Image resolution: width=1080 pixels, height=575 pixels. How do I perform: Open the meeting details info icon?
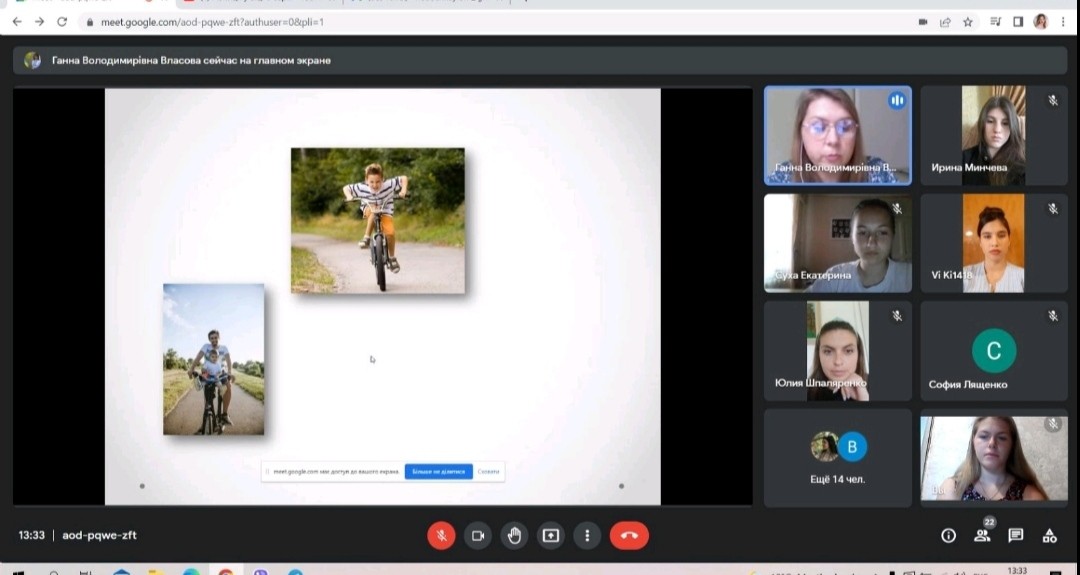click(948, 536)
